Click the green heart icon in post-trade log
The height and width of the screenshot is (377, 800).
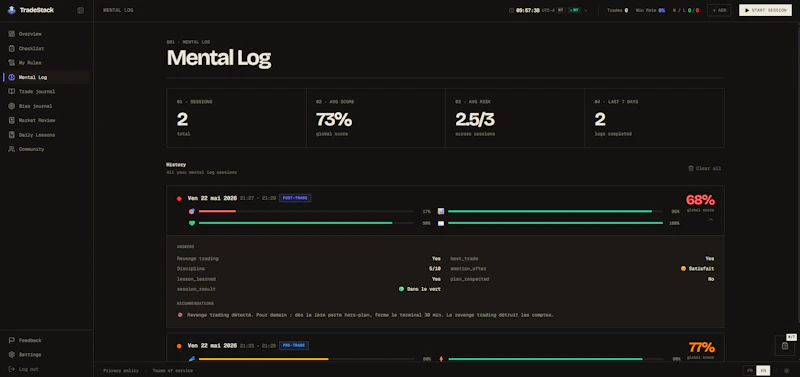click(x=192, y=223)
